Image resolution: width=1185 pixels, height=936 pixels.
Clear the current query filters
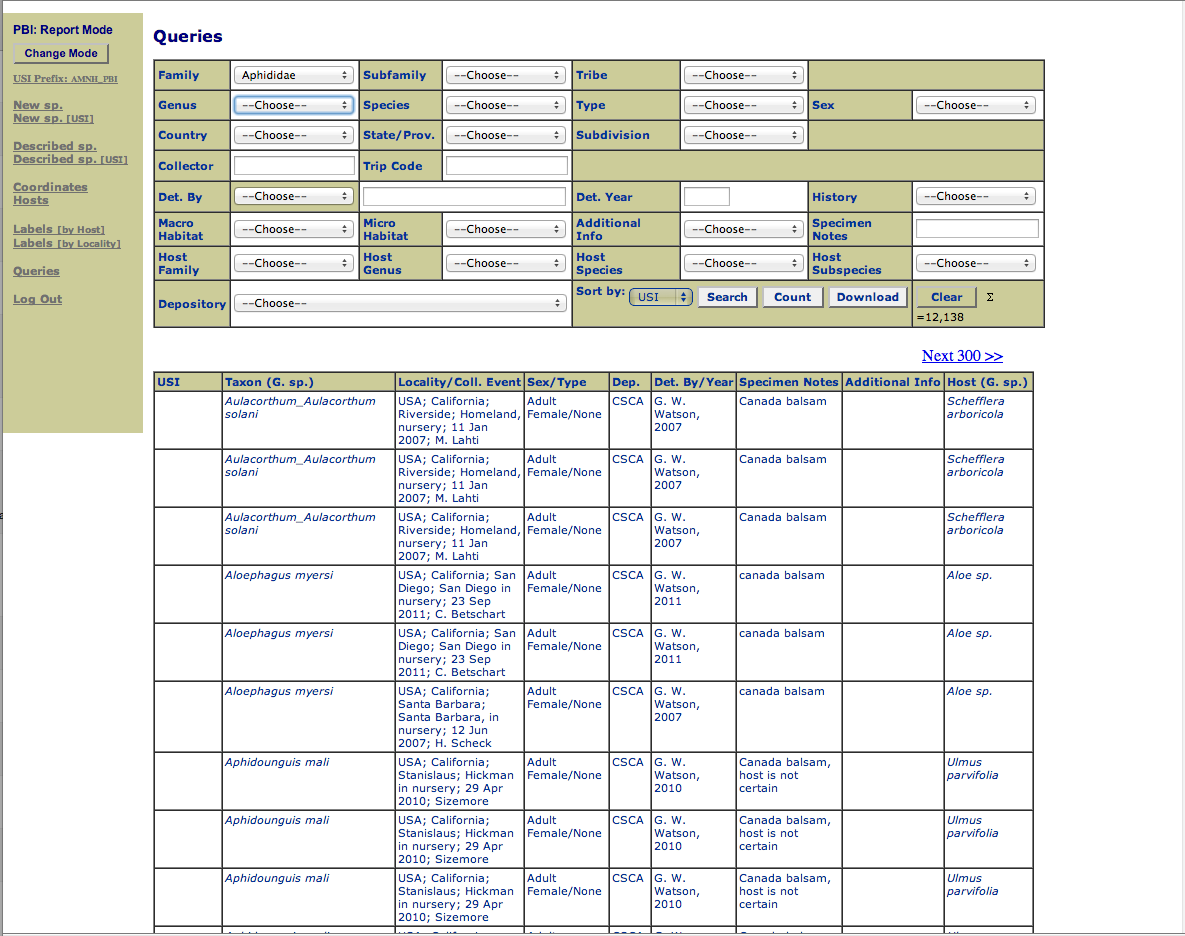pyautogui.click(x=944, y=296)
